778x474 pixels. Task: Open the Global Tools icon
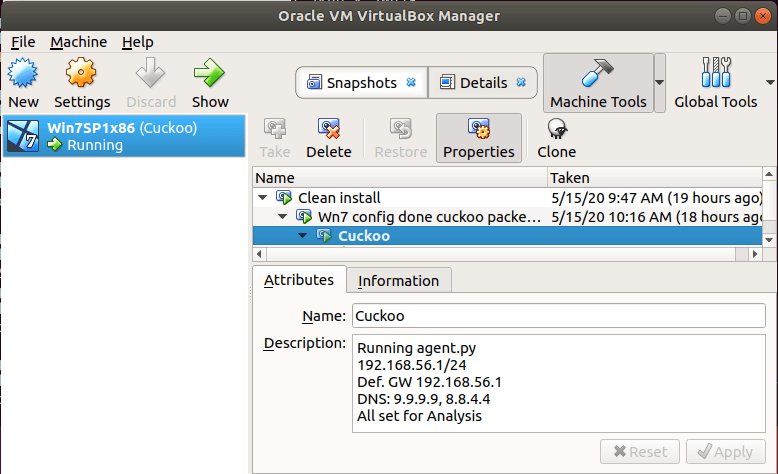pyautogui.click(x=715, y=72)
